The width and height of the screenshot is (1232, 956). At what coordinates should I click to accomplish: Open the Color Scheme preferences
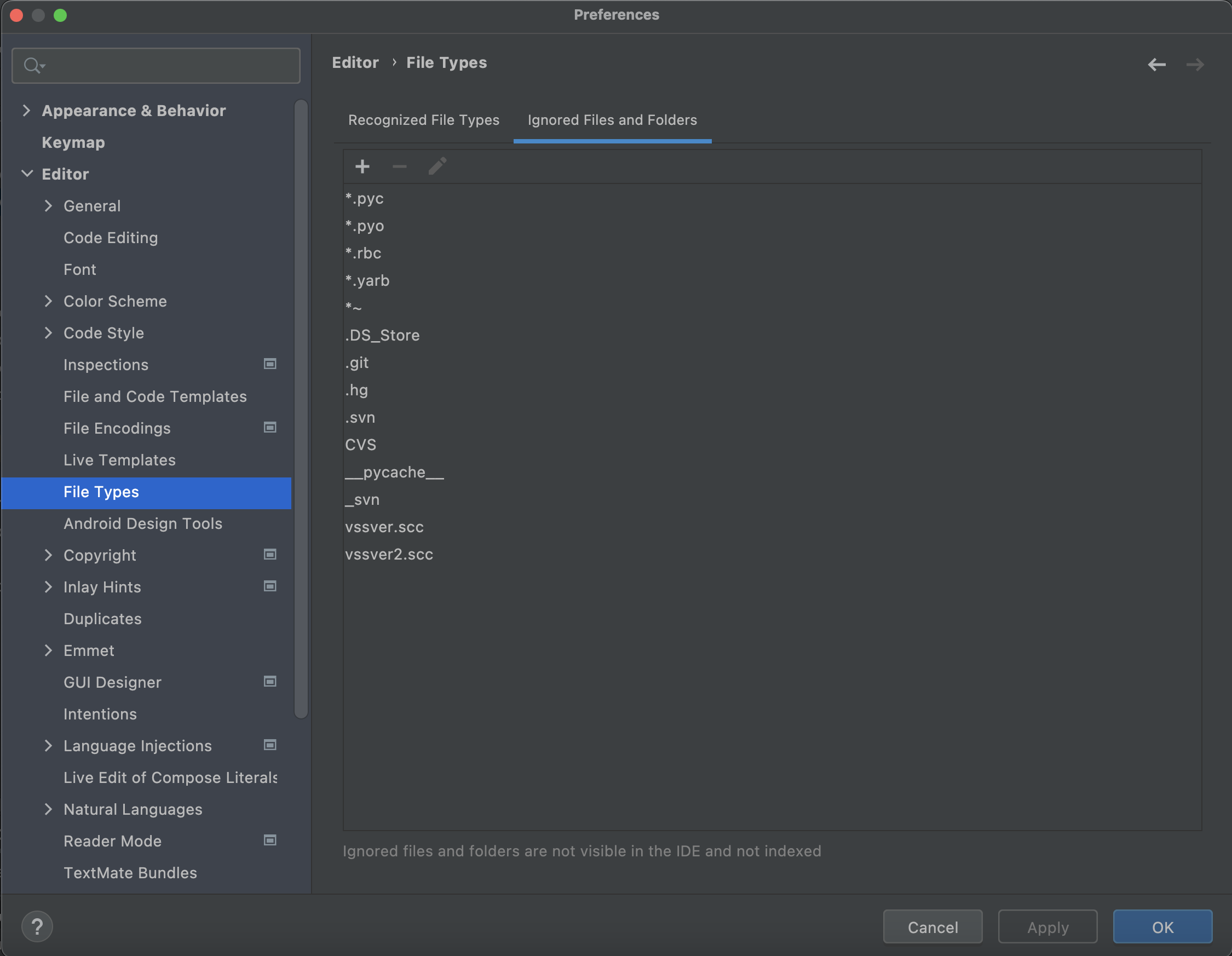click(x=114, y=301)
